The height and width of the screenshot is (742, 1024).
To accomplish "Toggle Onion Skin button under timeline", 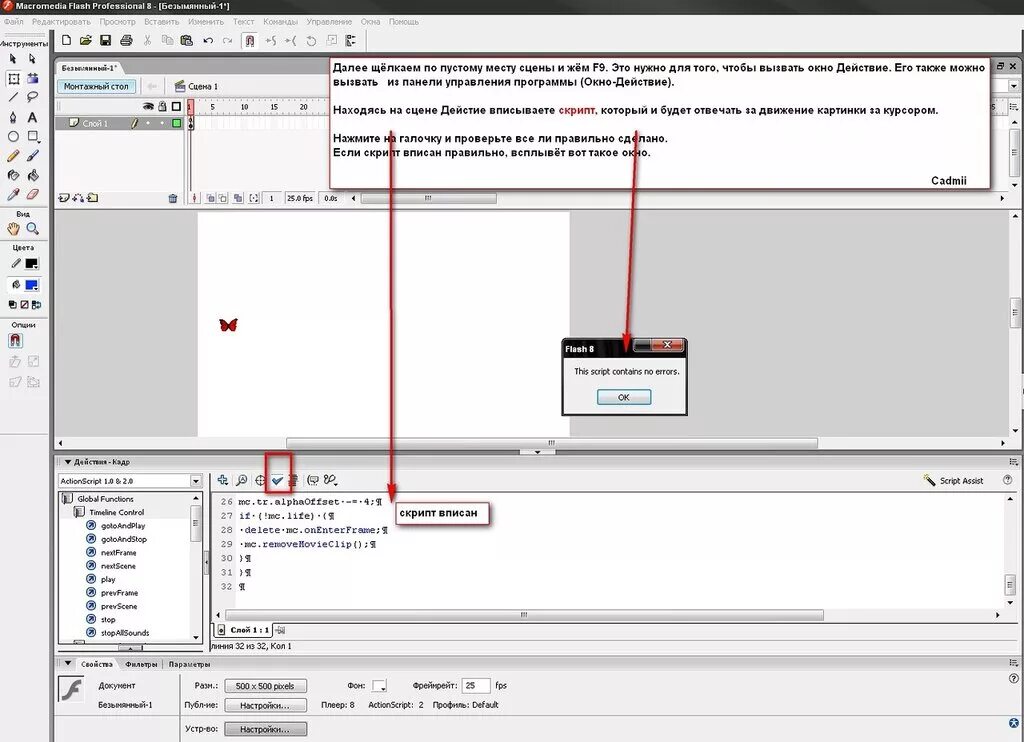I will tap(211, 198).
